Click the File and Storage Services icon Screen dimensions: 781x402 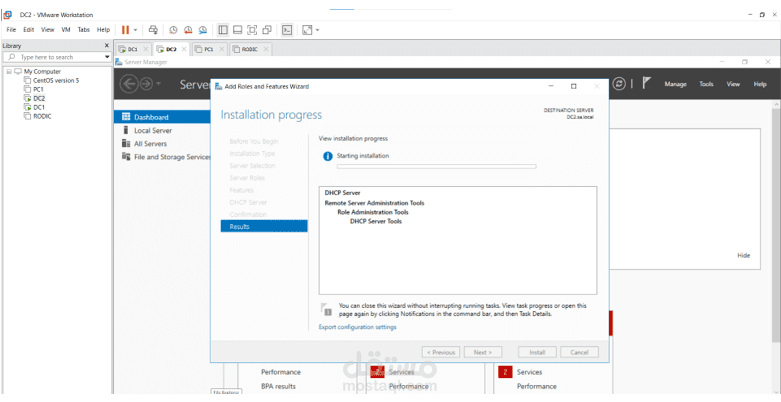pos(126,156)
